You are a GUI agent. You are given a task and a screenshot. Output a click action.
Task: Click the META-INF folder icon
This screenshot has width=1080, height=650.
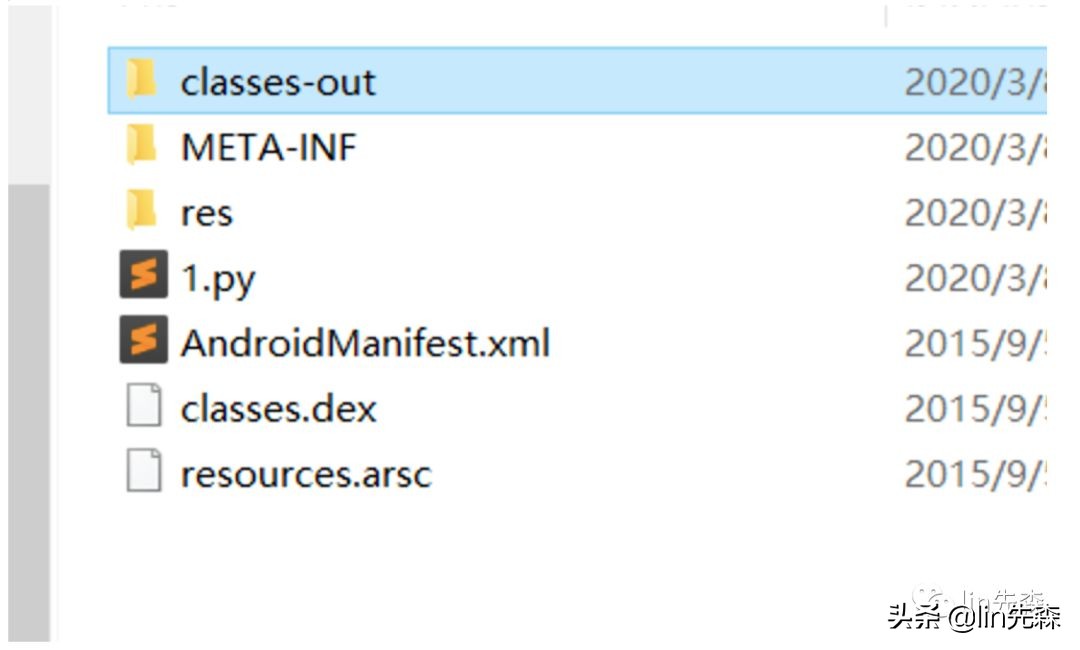[142, 147]
